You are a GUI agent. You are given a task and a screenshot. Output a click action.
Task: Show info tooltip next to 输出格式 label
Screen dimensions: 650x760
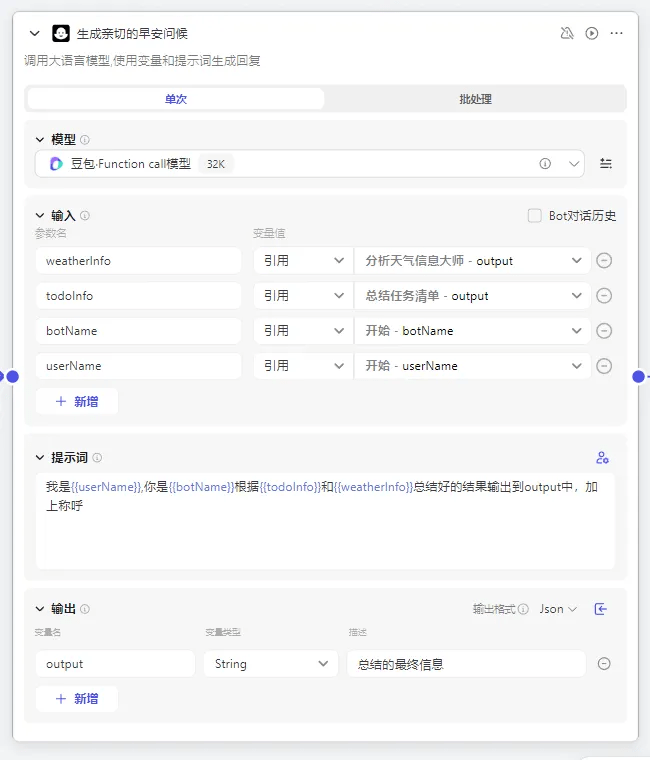pyautogui.click(x=523, y=609)
